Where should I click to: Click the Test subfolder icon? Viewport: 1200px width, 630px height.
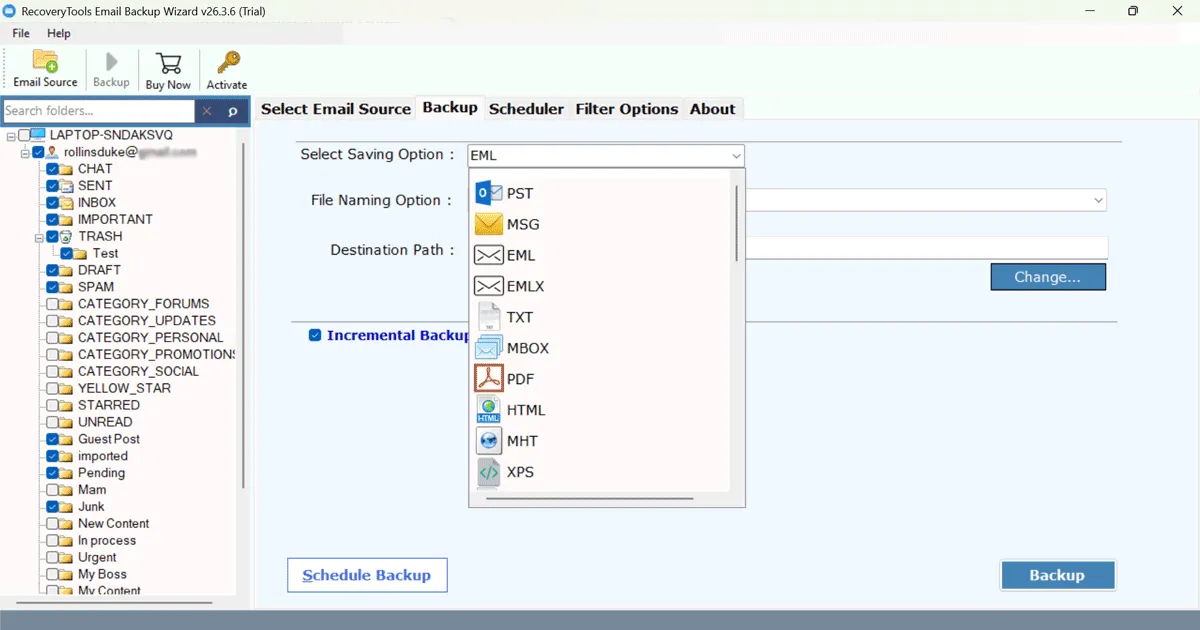click(x=81, y=254)
